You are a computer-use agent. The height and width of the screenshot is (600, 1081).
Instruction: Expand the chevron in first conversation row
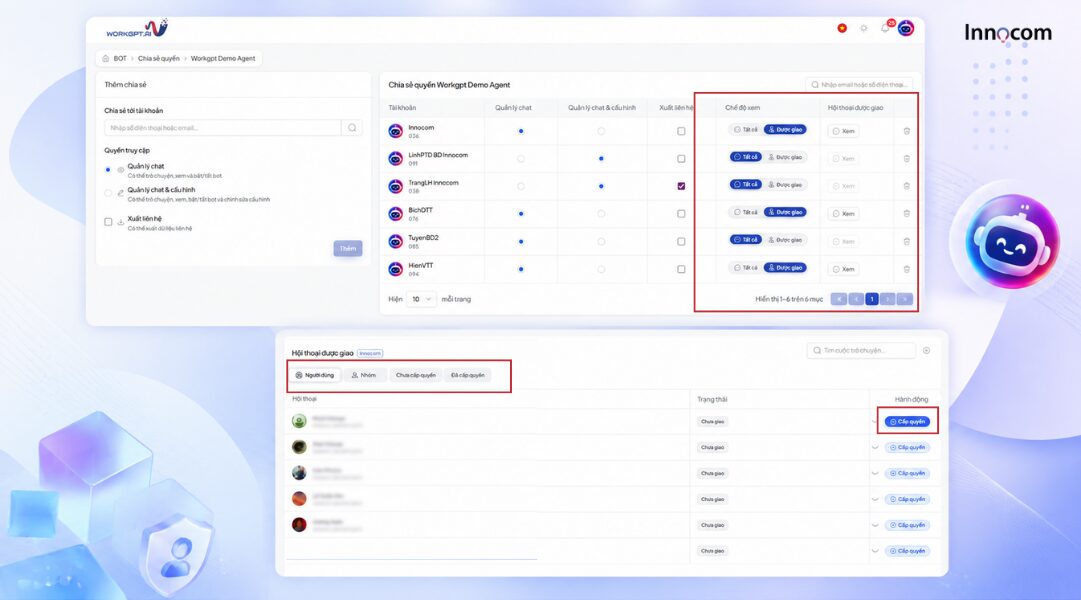pos(875,421)
